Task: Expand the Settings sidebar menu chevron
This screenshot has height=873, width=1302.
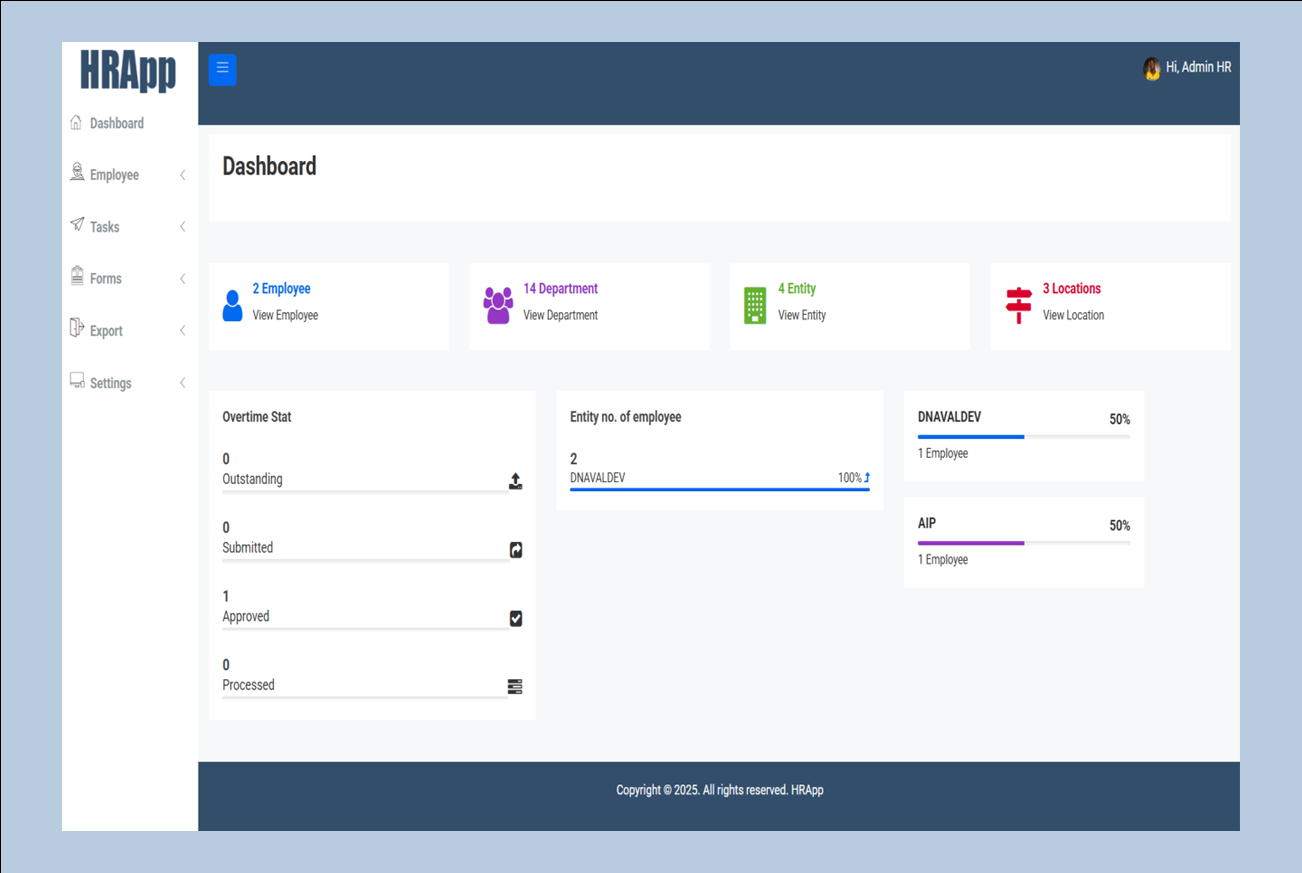Action: click(182, 383)
